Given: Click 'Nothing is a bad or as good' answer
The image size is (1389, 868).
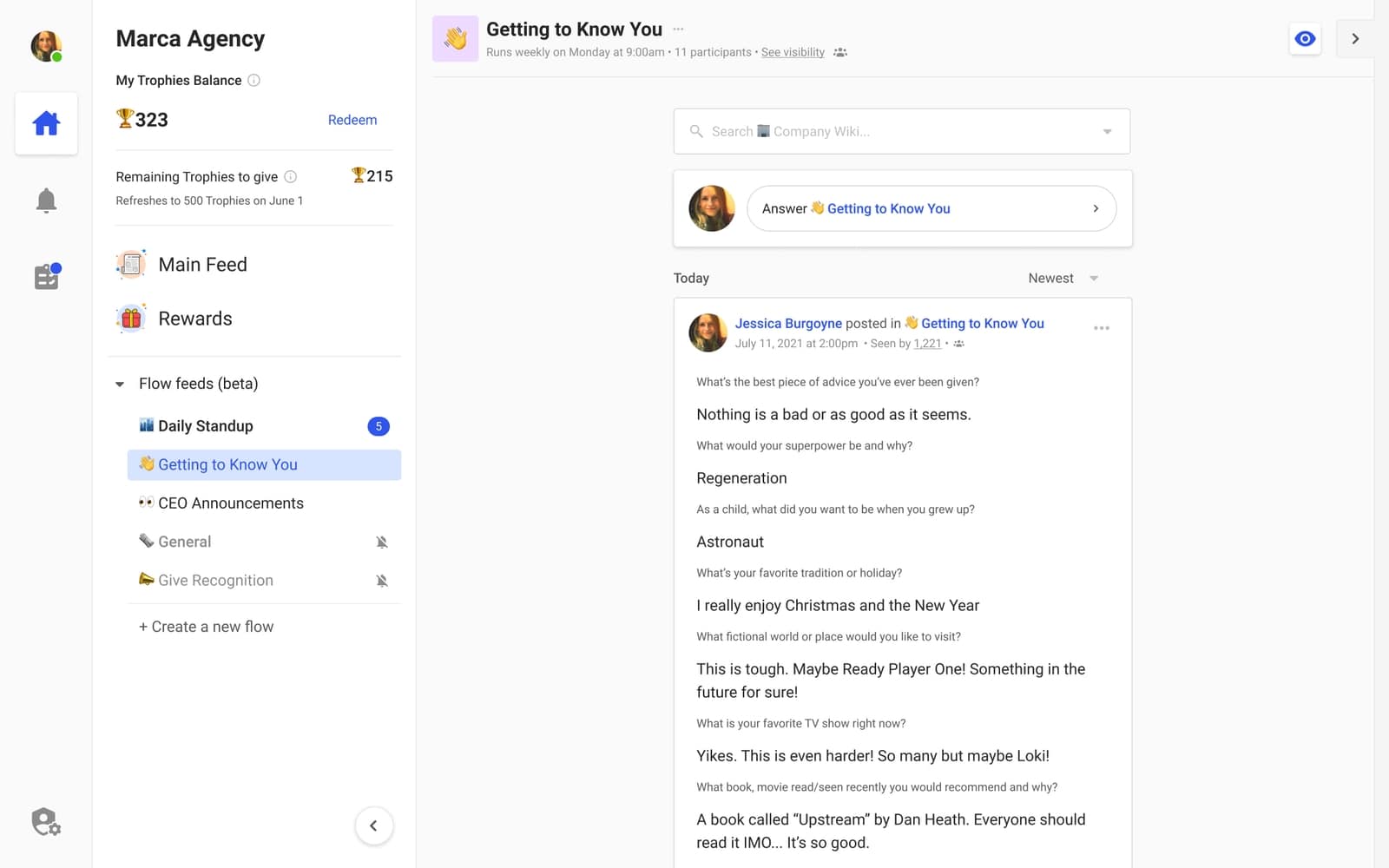Looking at the screenshot, I should click(833, 415).
